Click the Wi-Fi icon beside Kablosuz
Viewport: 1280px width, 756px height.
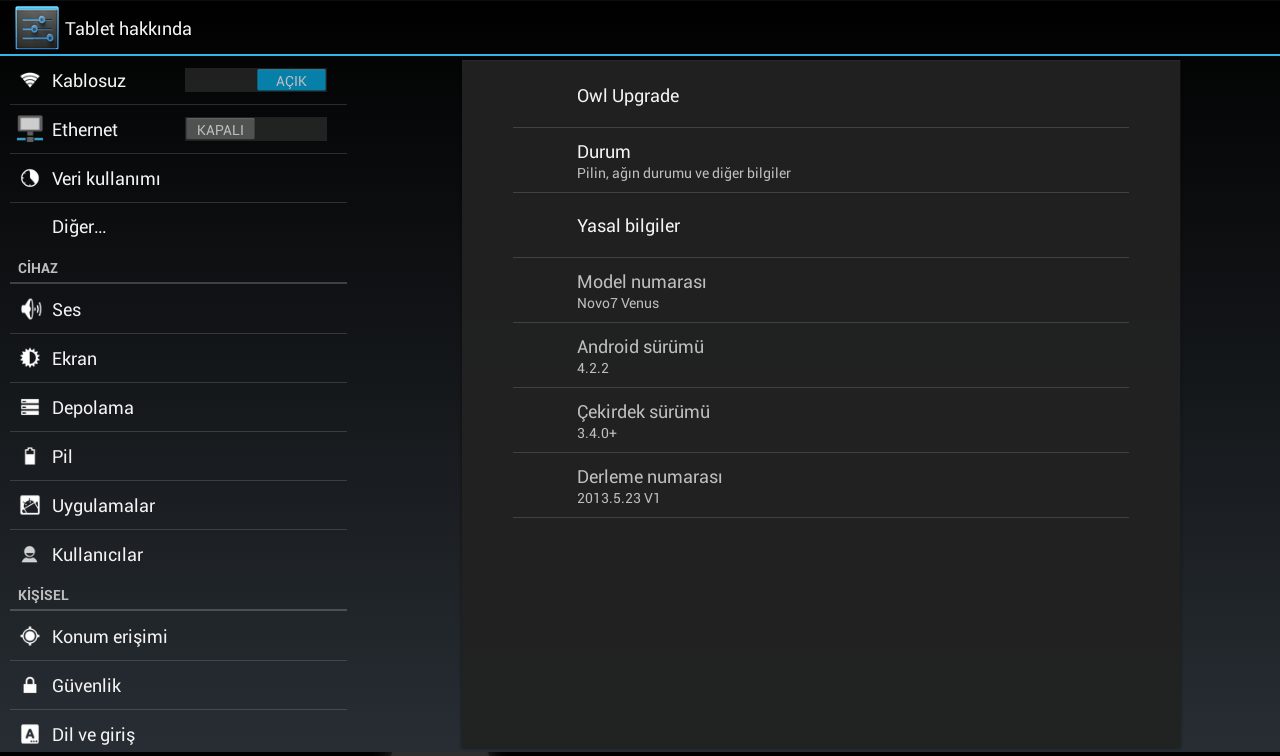coord(30,80)
